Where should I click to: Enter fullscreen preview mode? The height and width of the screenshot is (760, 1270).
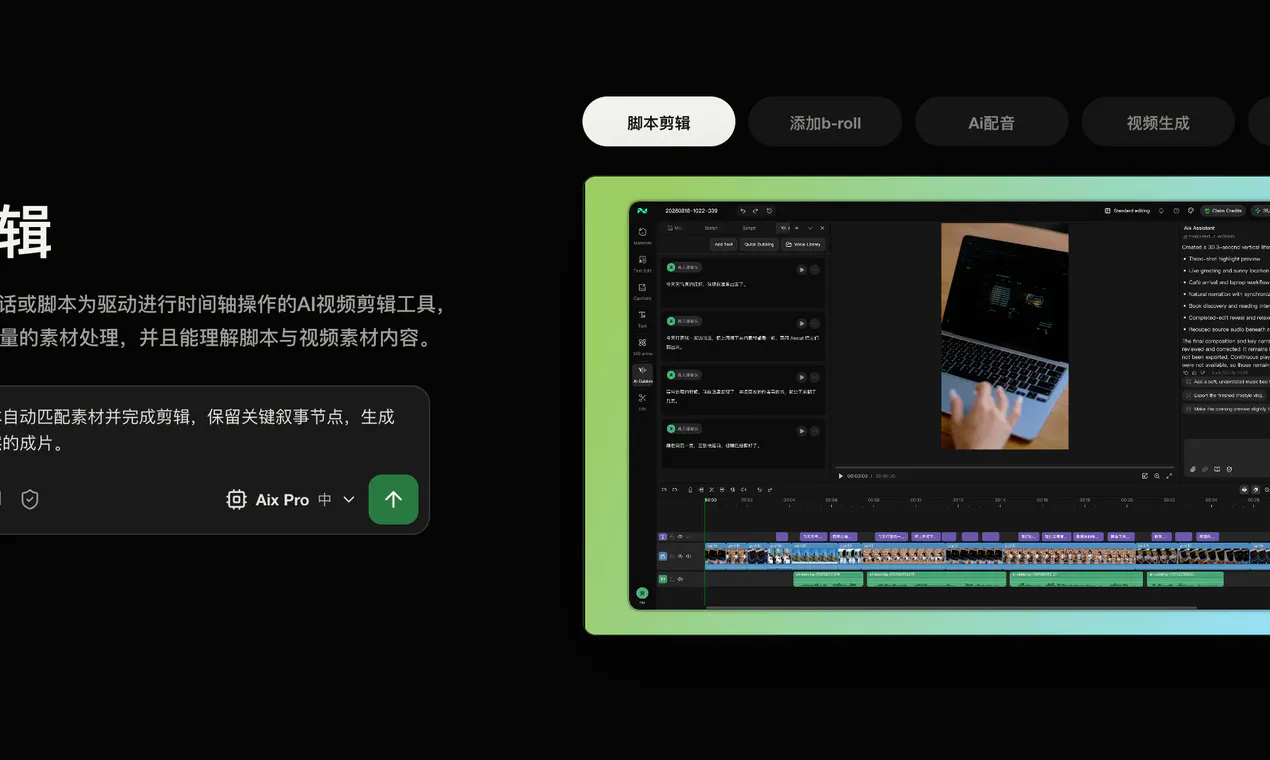click(1169, 476)
